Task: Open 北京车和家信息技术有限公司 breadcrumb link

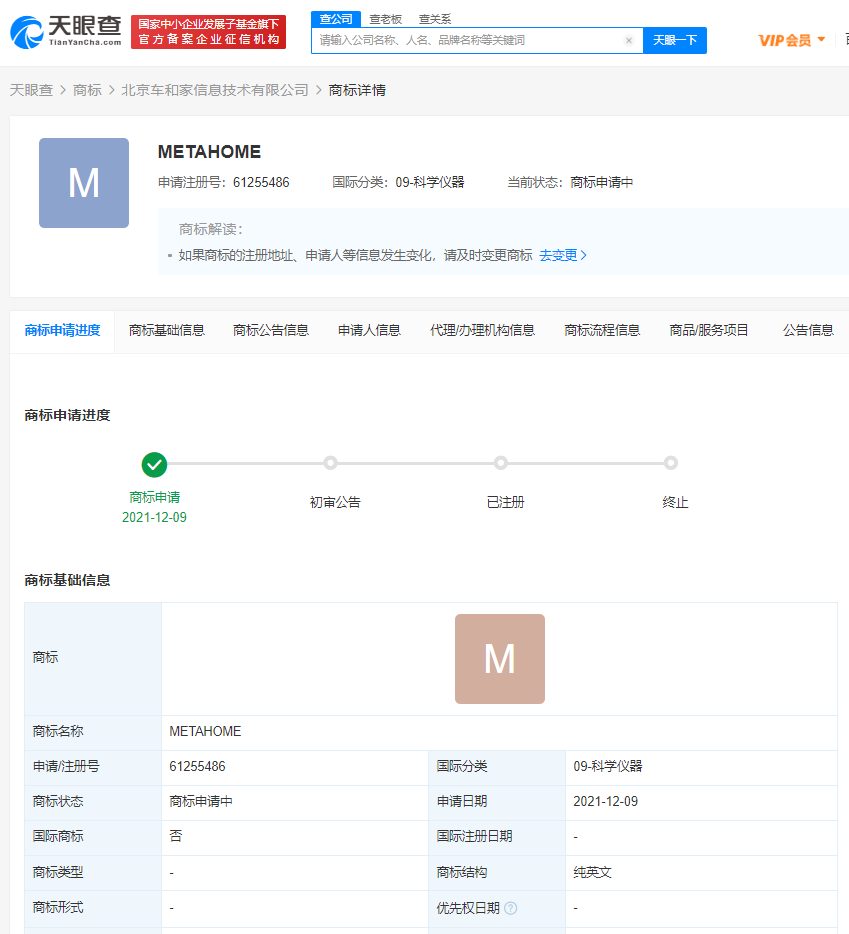Action: (x=215, y=90)
